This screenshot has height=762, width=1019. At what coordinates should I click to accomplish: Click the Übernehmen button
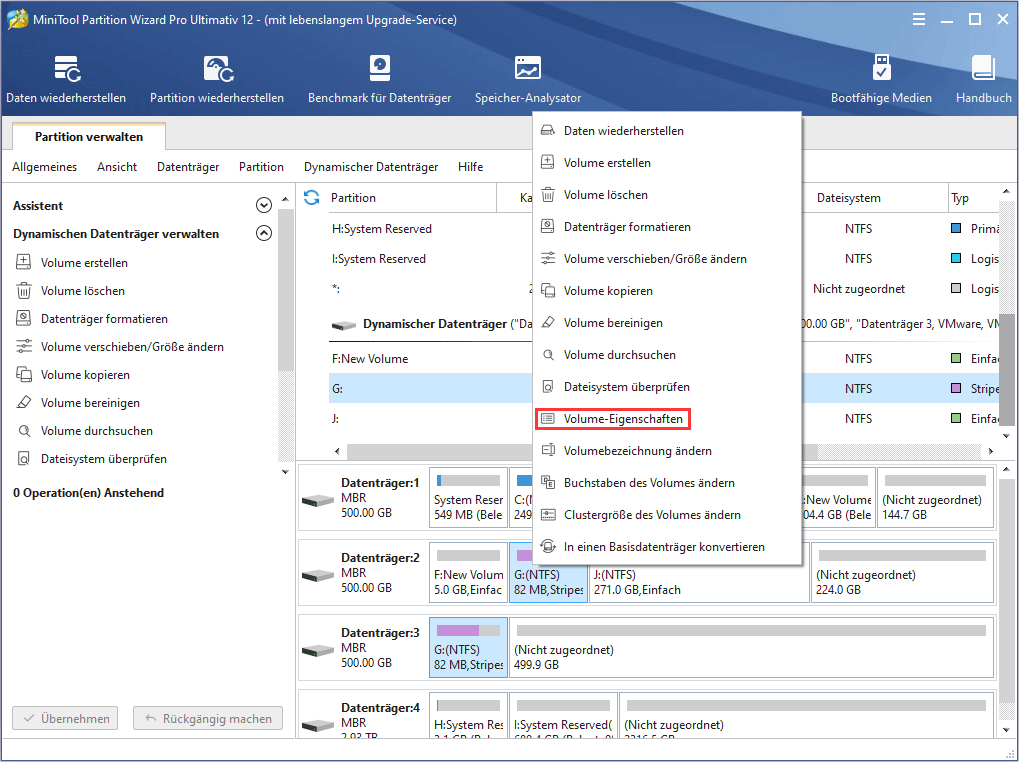pos(65,718)
